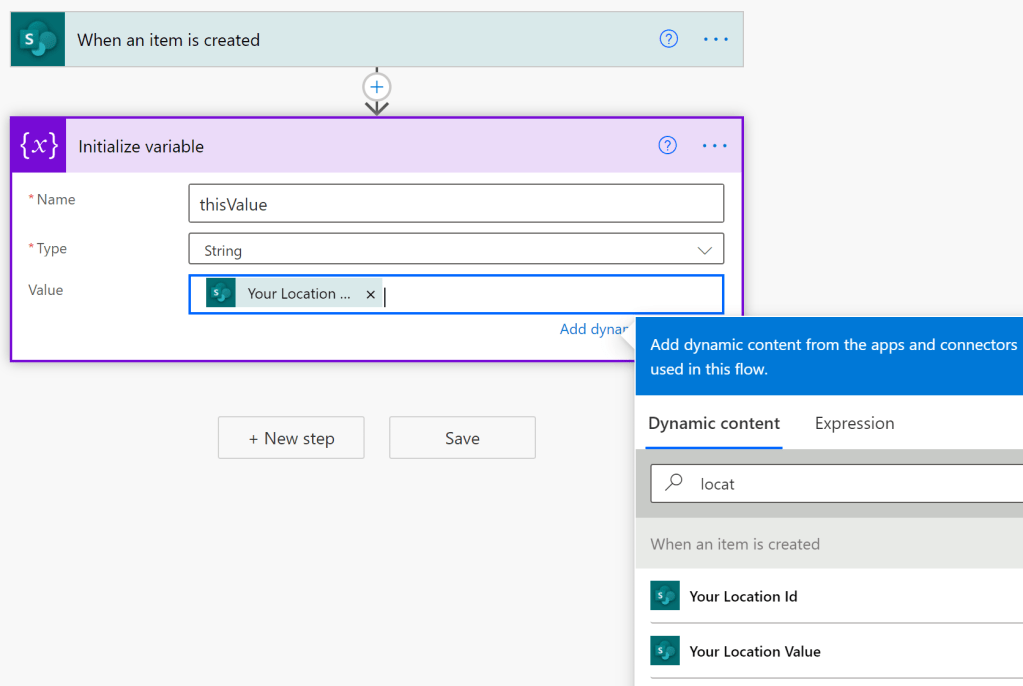The image size is (1023, 686).
Task: Expand the Type dropdown chevron
Action: point(705,250)
